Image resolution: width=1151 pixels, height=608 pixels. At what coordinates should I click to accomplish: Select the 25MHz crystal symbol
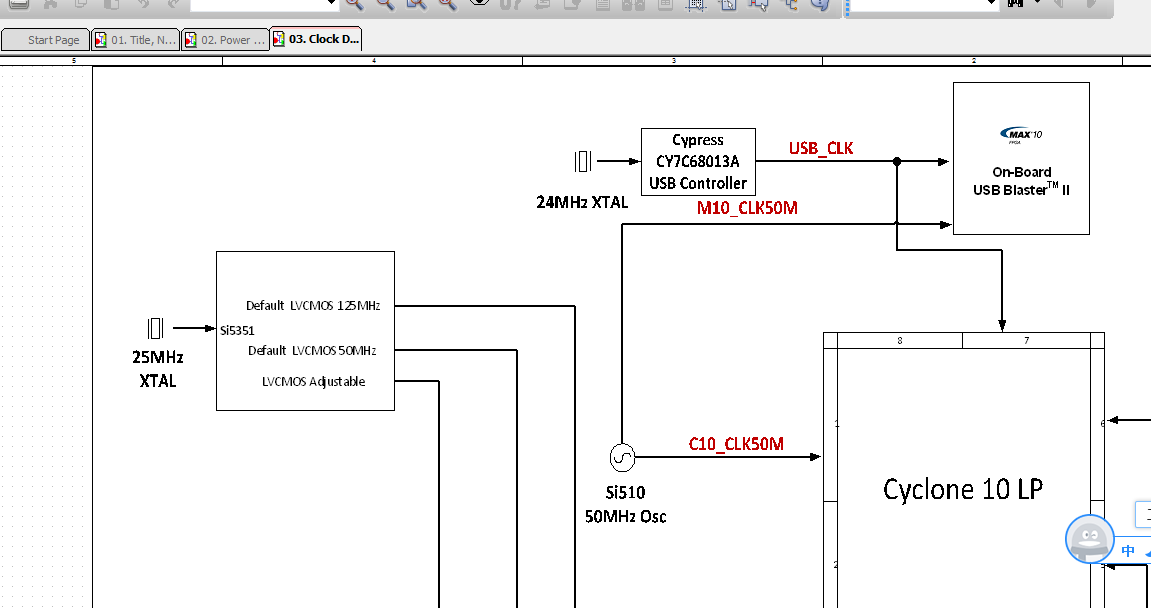point(156,328)
